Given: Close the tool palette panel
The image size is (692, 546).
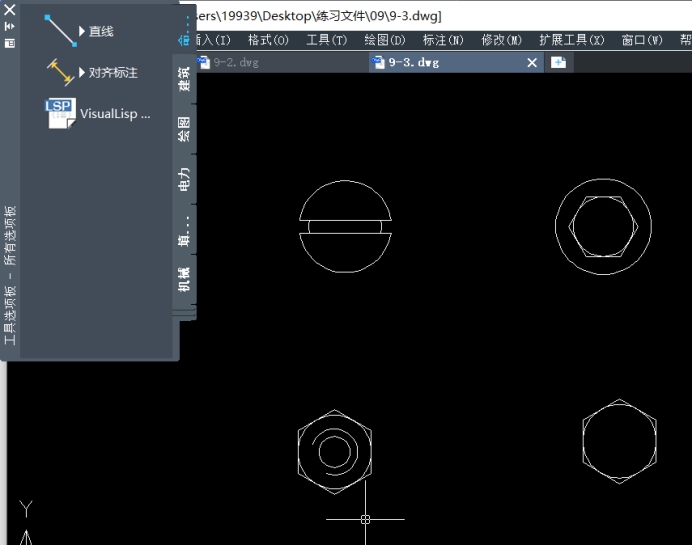Looking at the screenshot, I should click(x=10, y=10).
